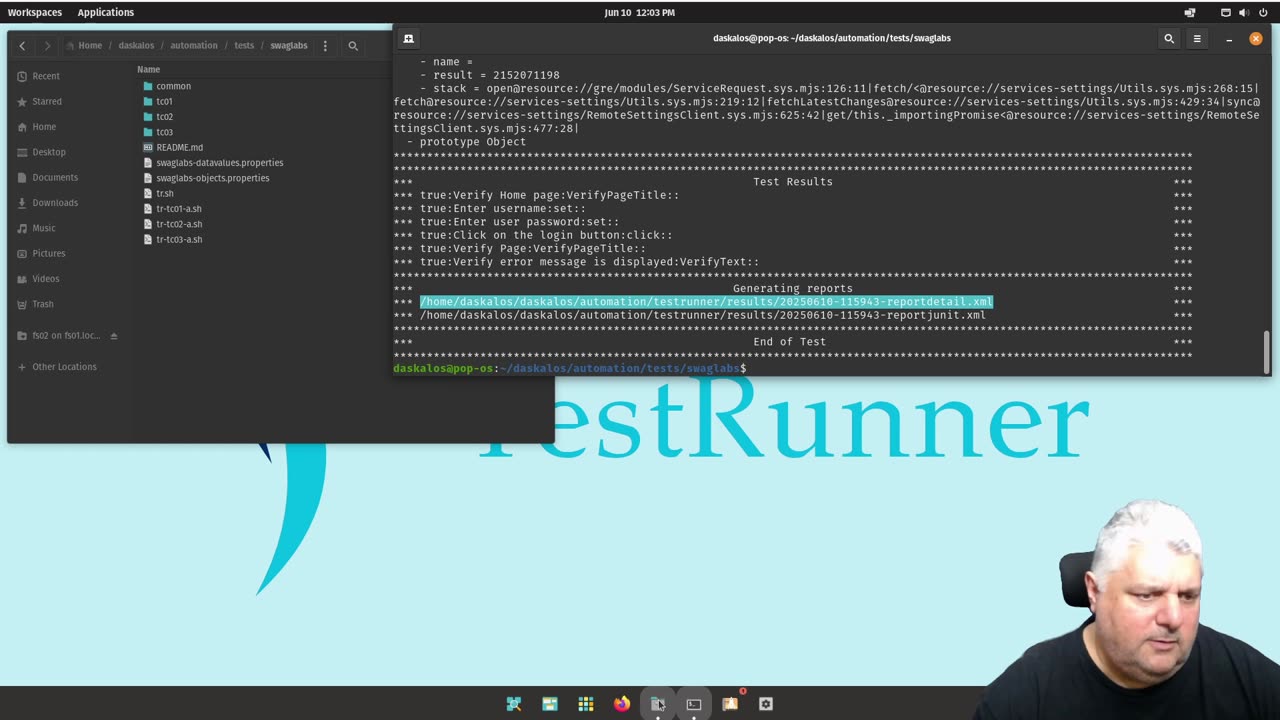Jump to tests in the path bar
The width and height of the screenshot is (1280, 720).
pyautogui.click(x=244, y=45)
